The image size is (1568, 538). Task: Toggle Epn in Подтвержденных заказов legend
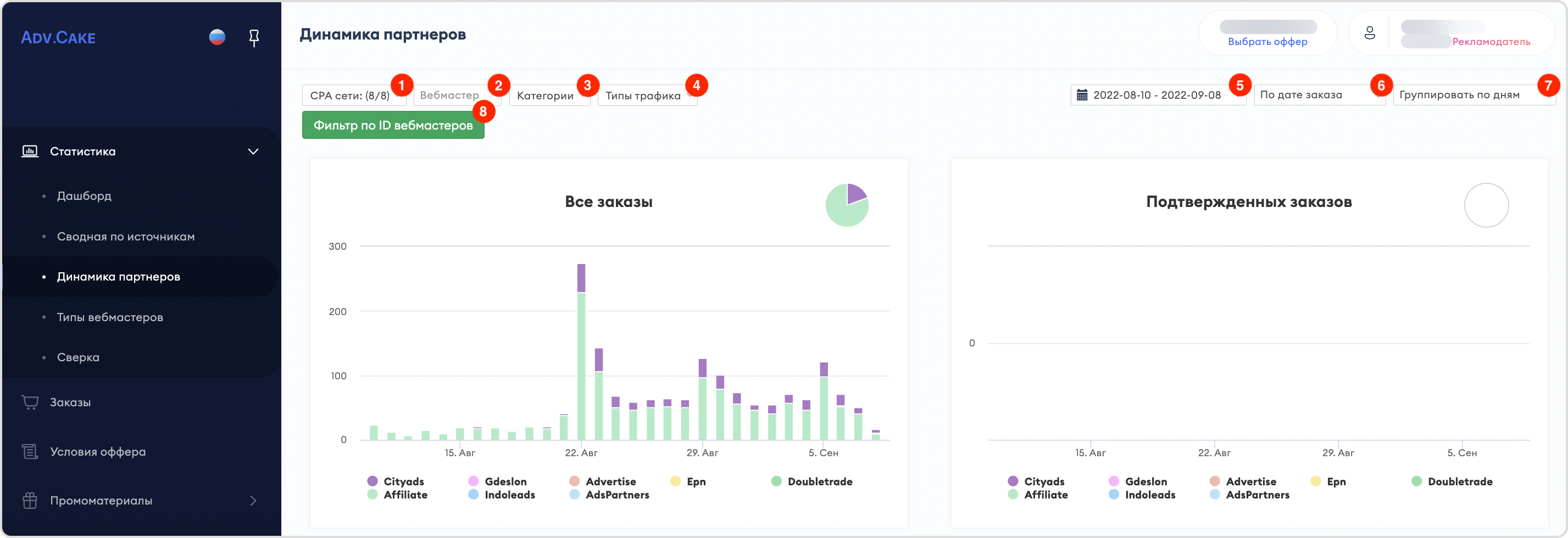tap(1329, 481)
